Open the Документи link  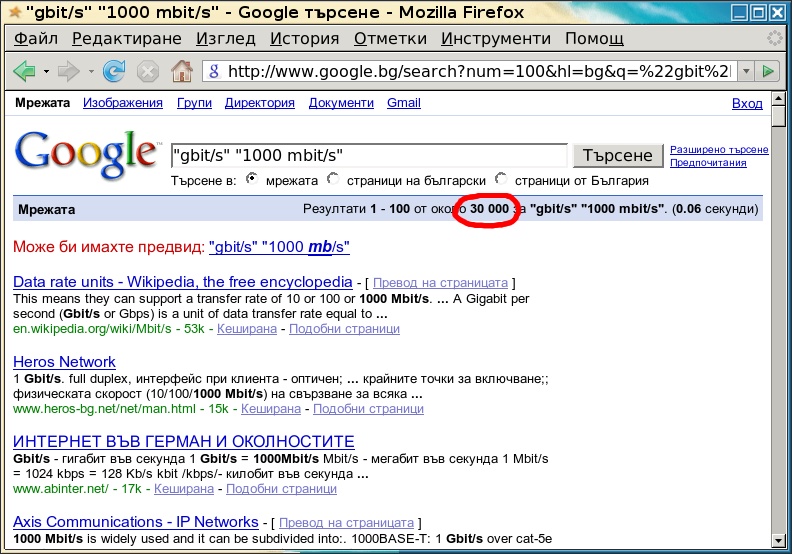pyautogui.click(x=341, y=103)
